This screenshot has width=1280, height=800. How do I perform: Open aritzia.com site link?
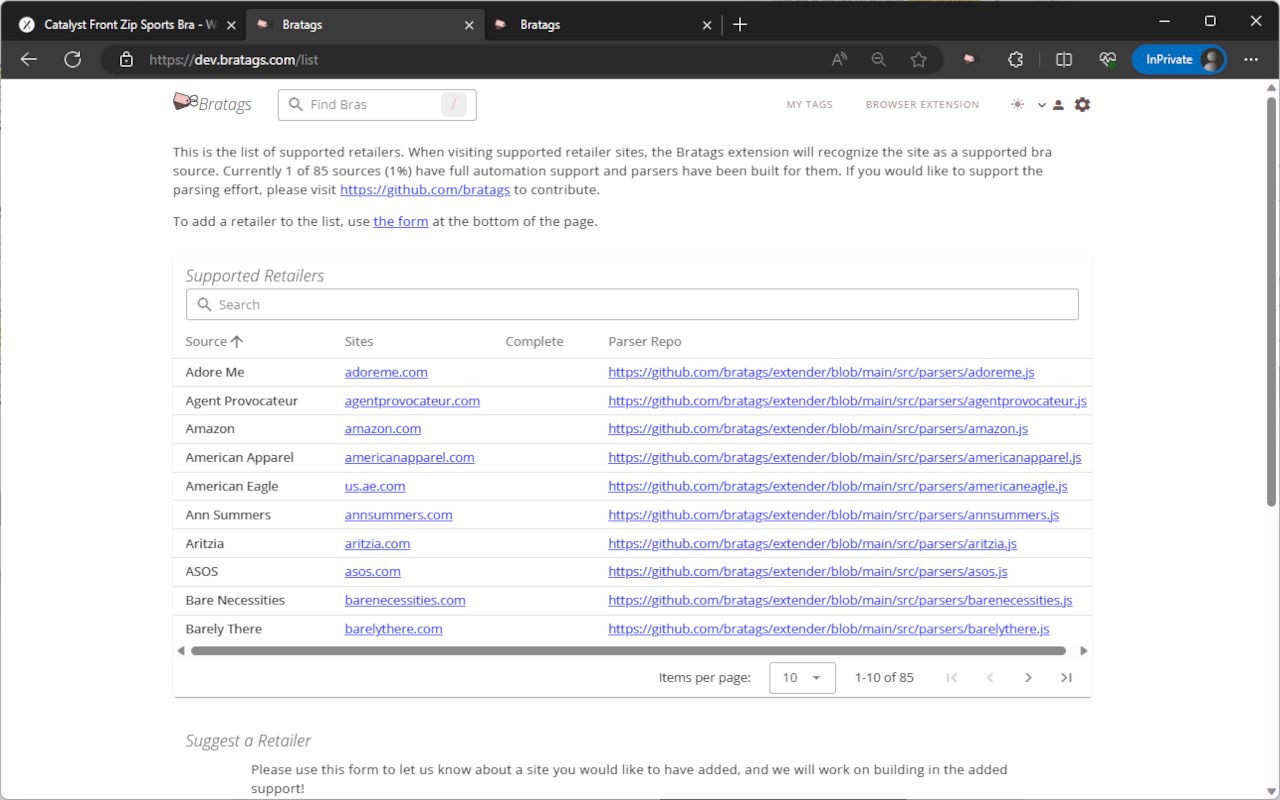[x=377, y=543]
